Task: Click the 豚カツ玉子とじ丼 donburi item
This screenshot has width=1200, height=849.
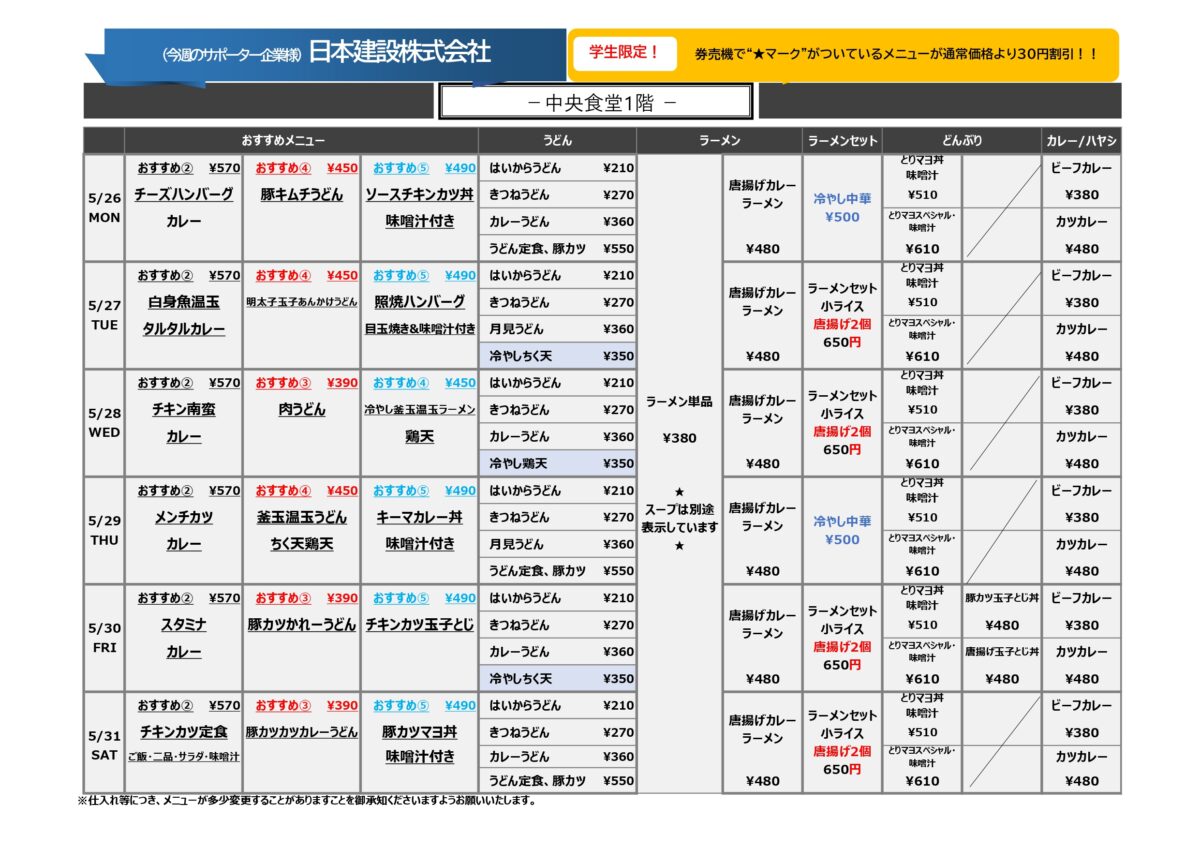Action: coord(1002,598)
